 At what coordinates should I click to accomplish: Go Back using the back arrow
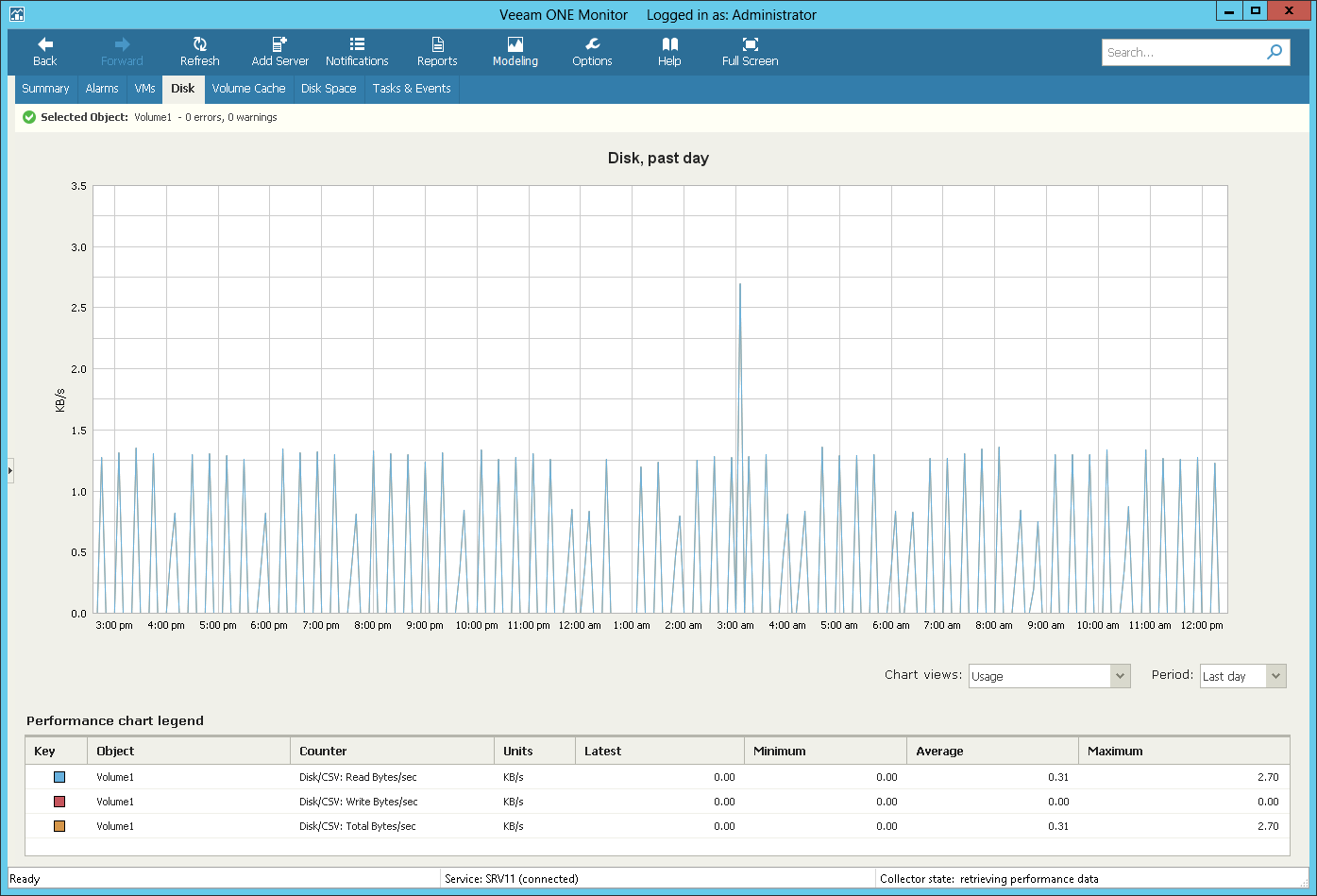click(45, 52)
